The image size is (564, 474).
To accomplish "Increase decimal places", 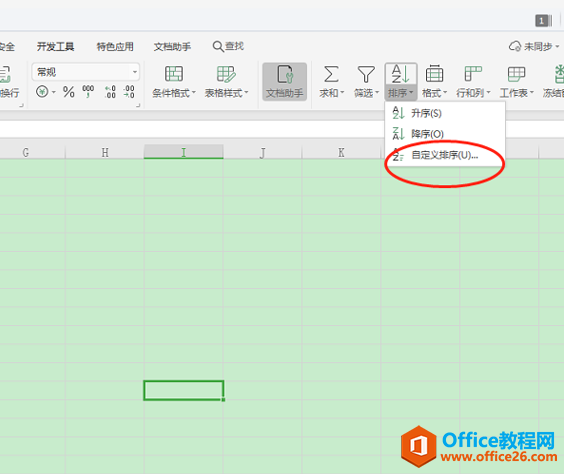I will (110, 91).
